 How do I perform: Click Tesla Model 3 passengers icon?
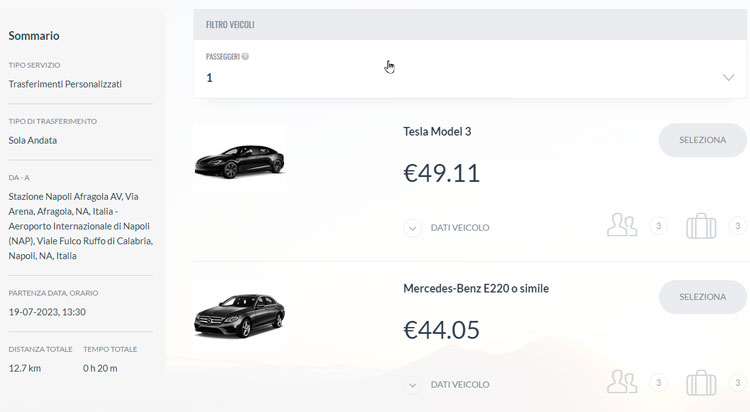click(622, 225)
